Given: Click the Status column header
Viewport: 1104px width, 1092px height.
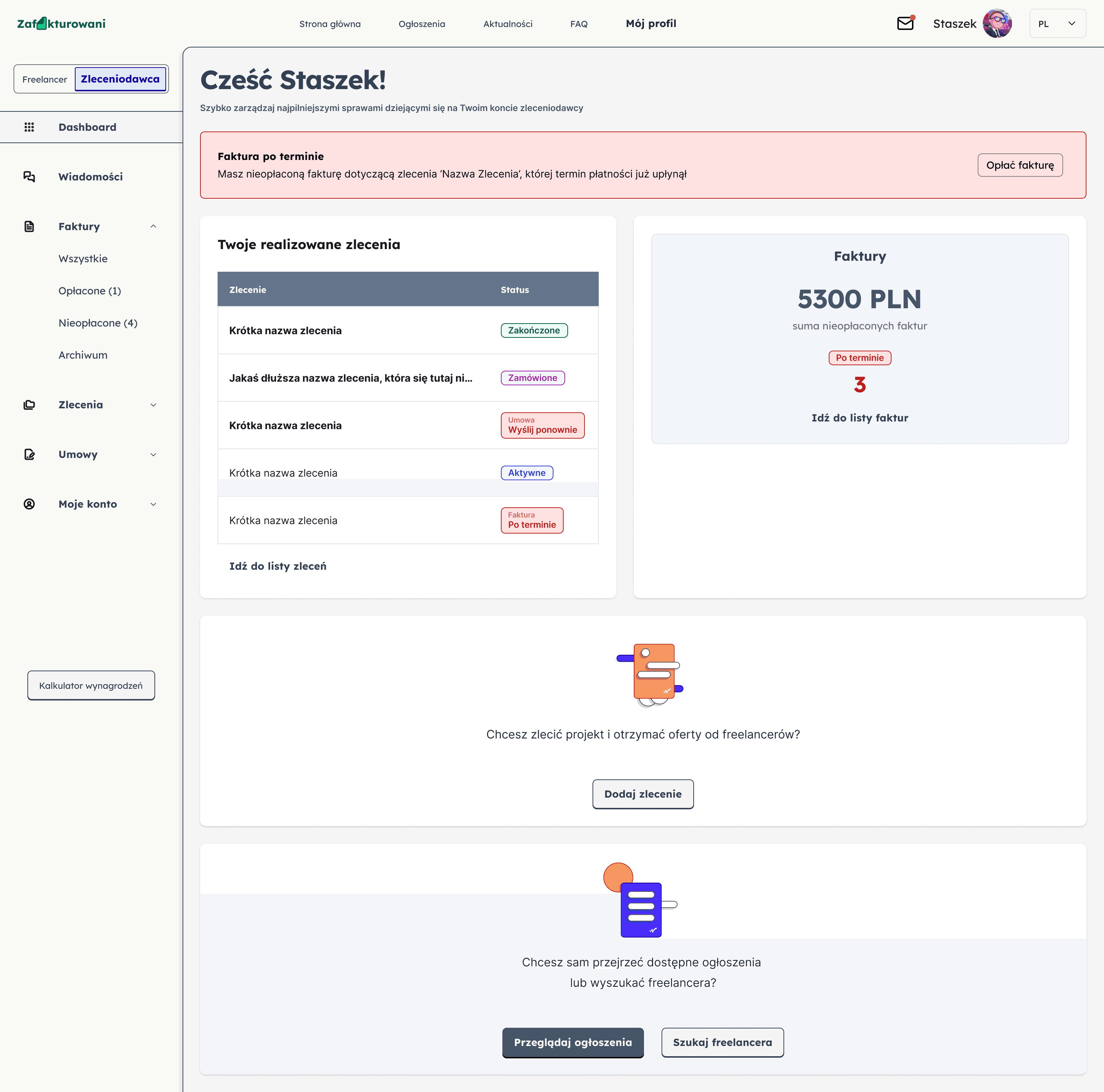Looking at the screenshot, I should tap(515, 290).
